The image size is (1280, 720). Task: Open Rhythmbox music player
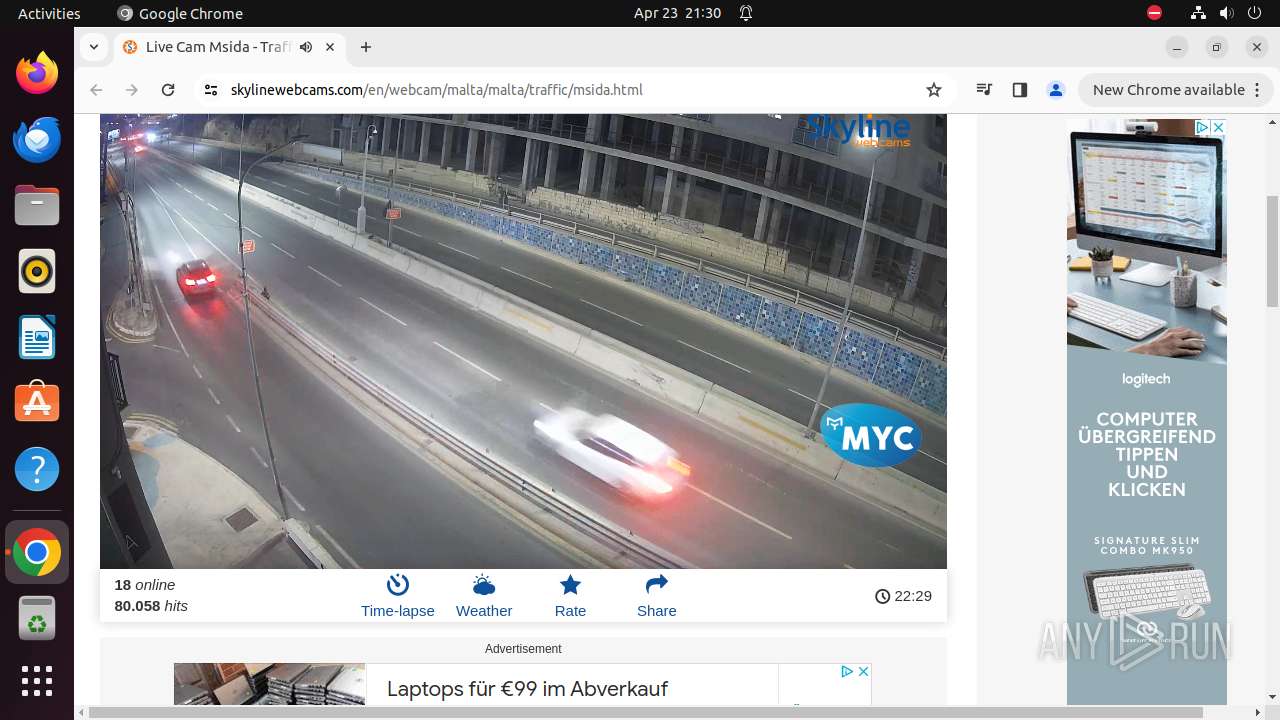(37, 272)
